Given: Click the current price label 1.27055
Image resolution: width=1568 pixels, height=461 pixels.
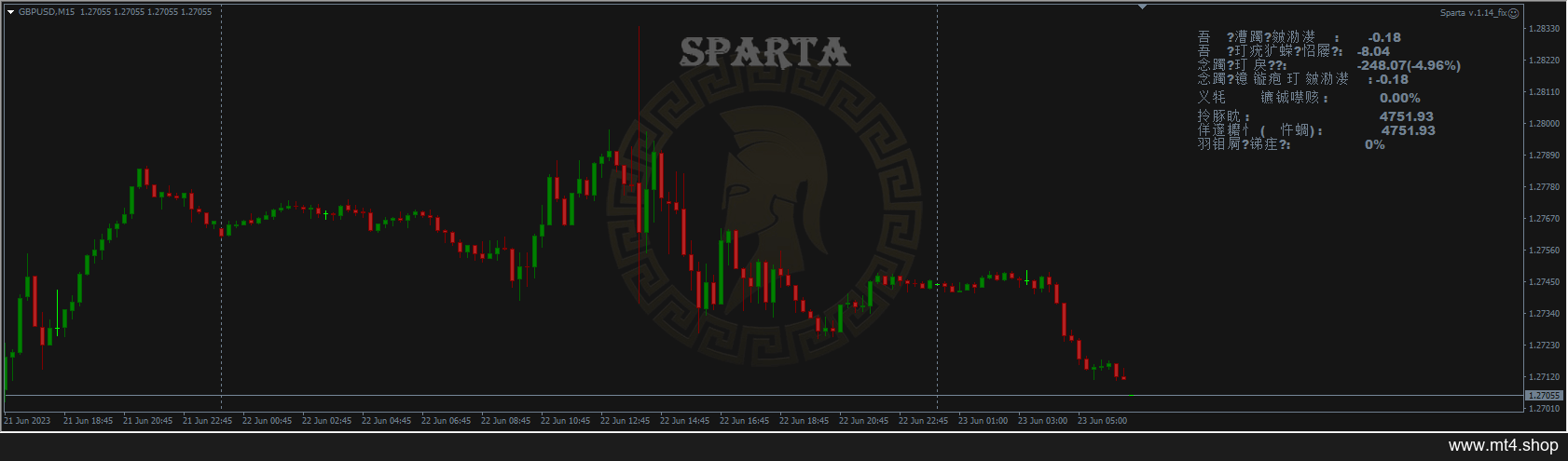Looking at the screenshot, I should [1543, 396].
